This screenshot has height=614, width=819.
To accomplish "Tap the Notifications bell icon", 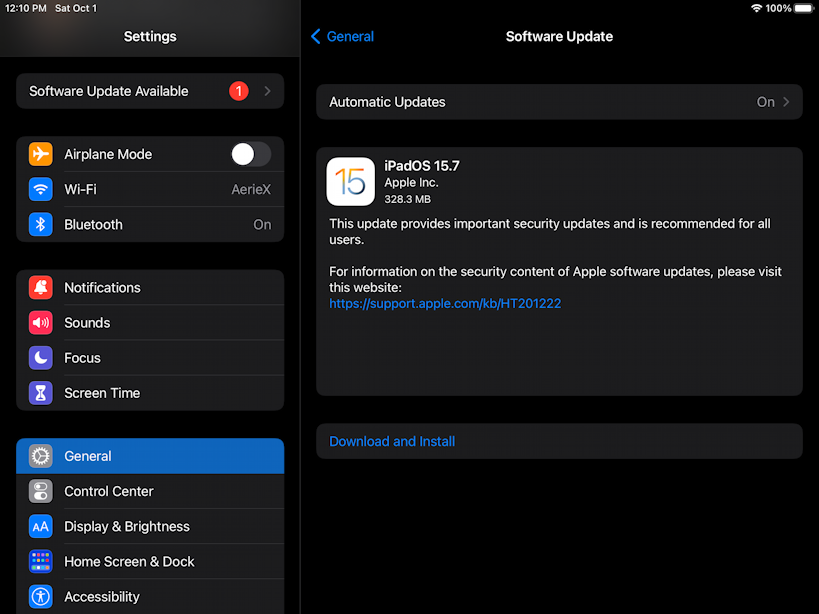I will click(x=41, y=287).
